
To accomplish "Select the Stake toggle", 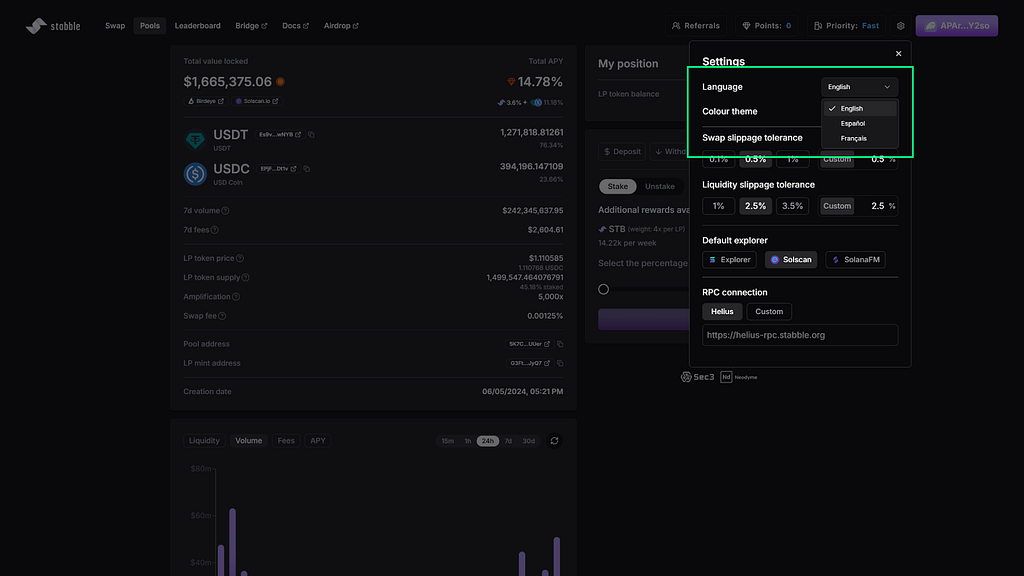I will coord(617,186).
